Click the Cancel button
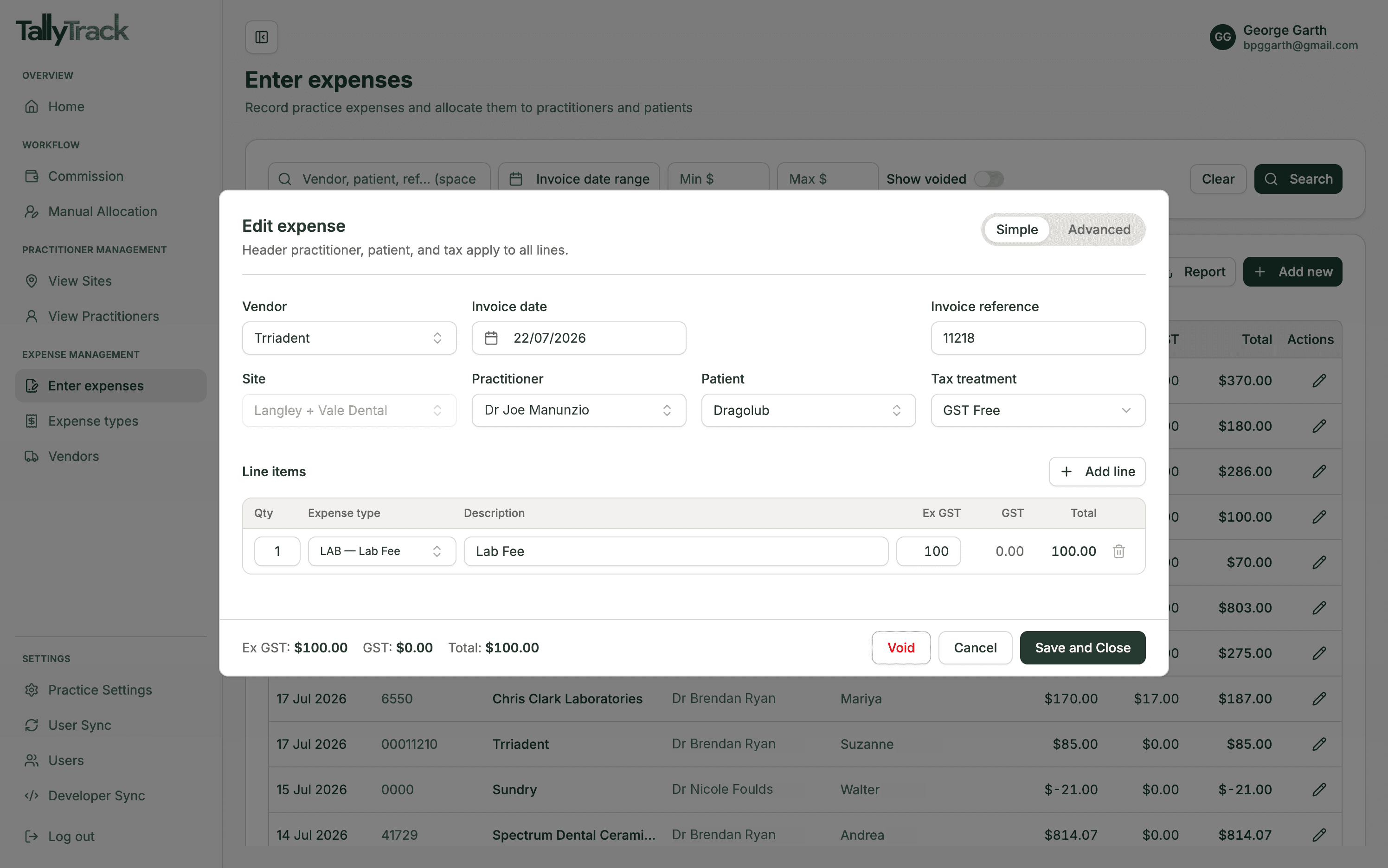The height and width of the screenshot is (868, 1388). click(975, 648)
